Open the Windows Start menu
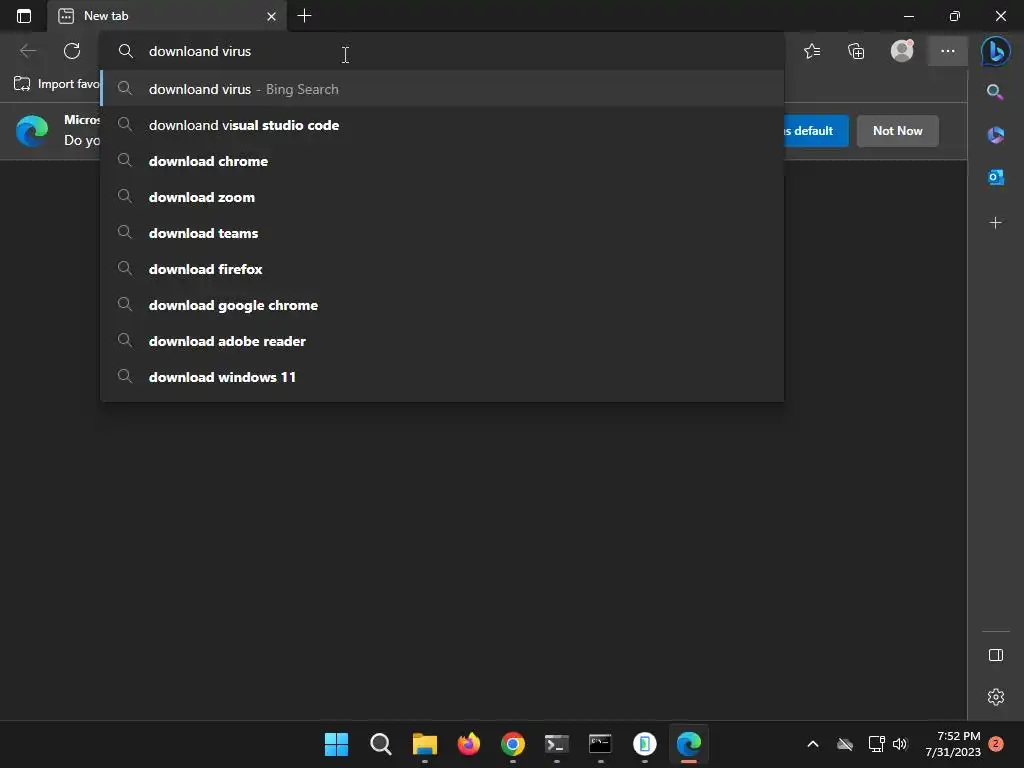The height and width of the screenshot is (768, 1024). point(336,744)
